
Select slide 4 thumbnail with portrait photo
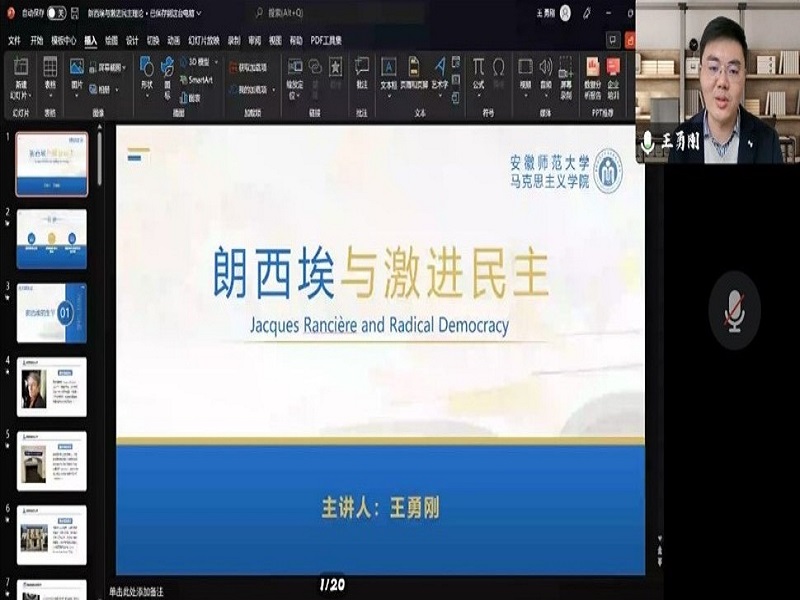click(51, 387)
